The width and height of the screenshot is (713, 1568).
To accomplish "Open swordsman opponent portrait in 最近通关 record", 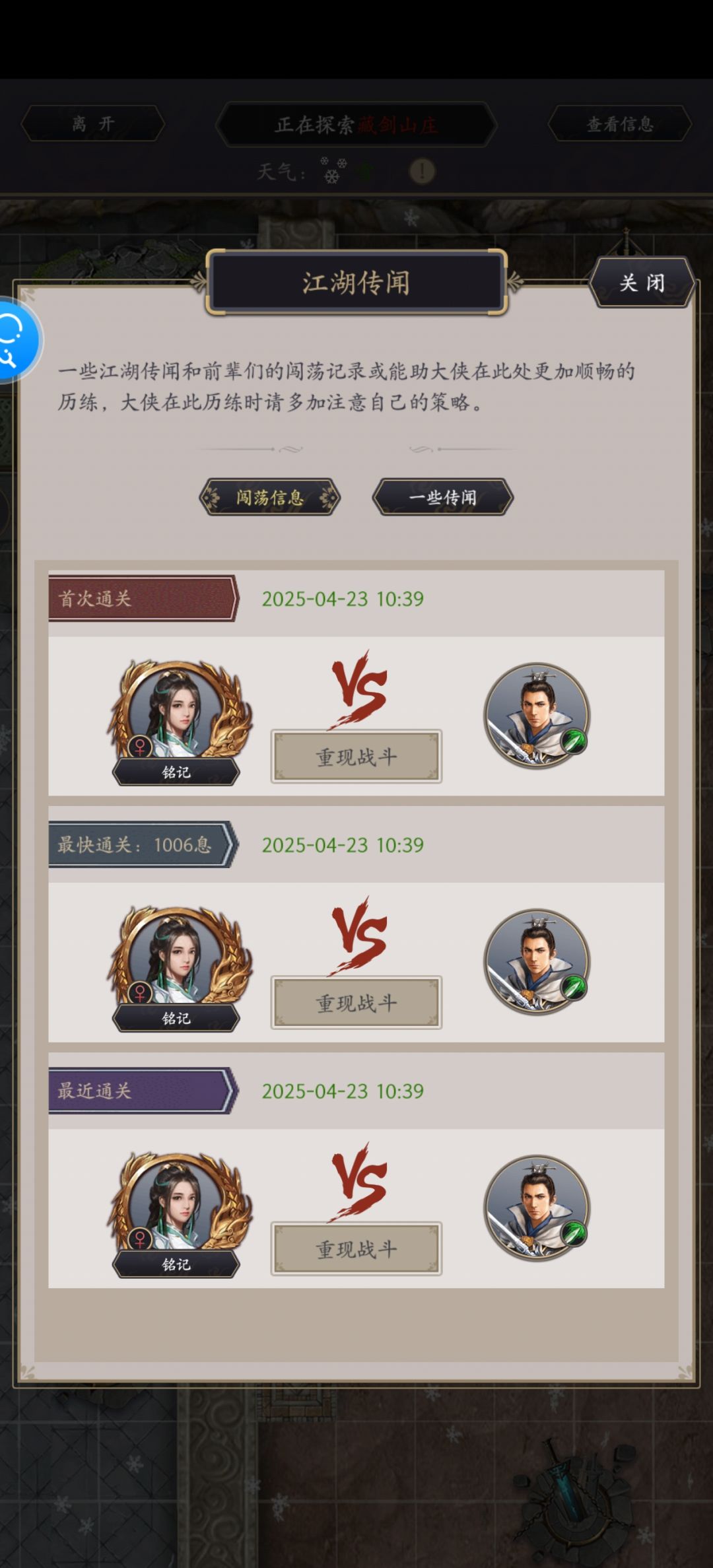I will click(x=537, y=1208).
